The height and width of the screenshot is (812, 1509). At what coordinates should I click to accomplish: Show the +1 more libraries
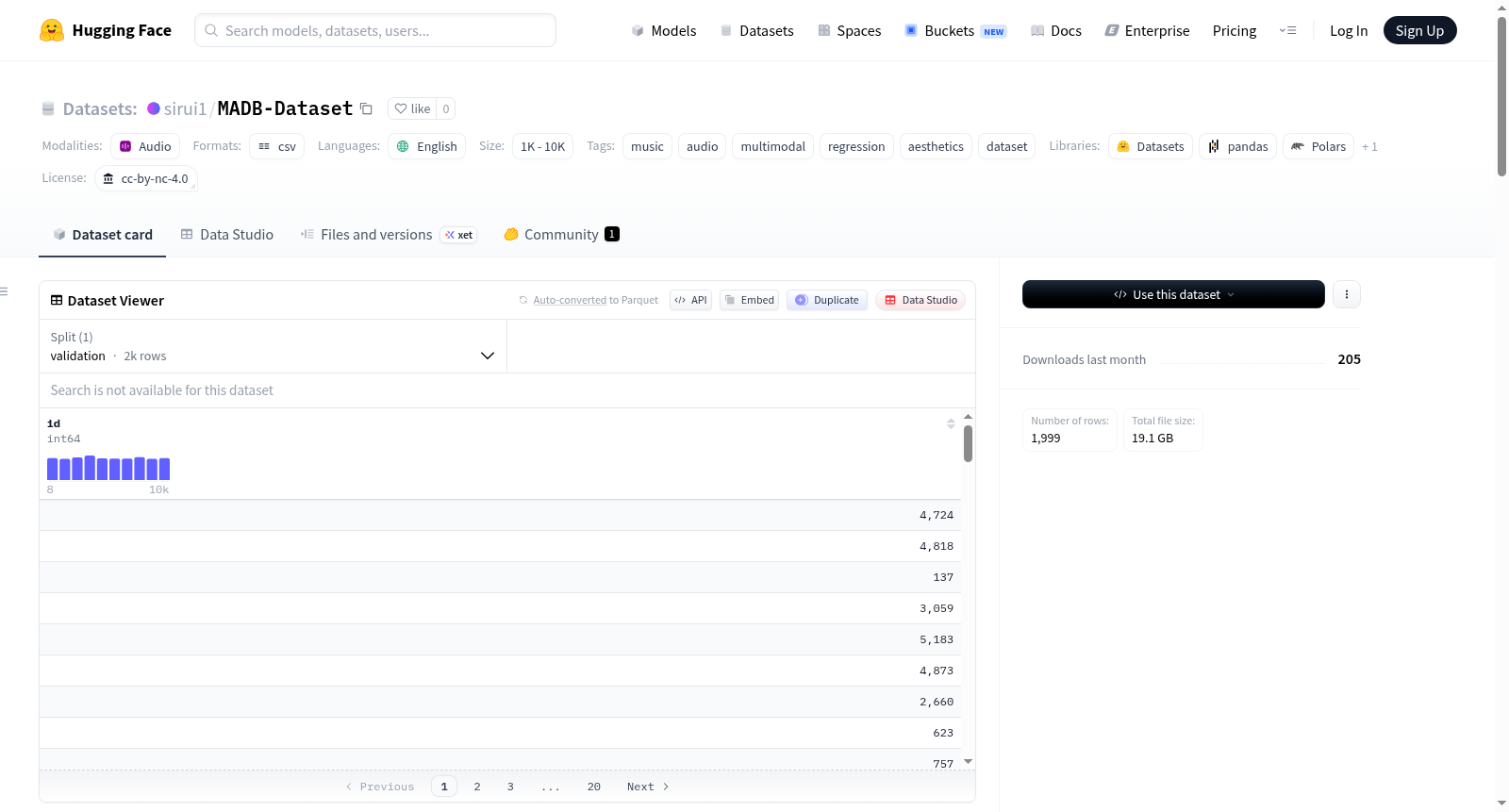(x=1369, y=146)
